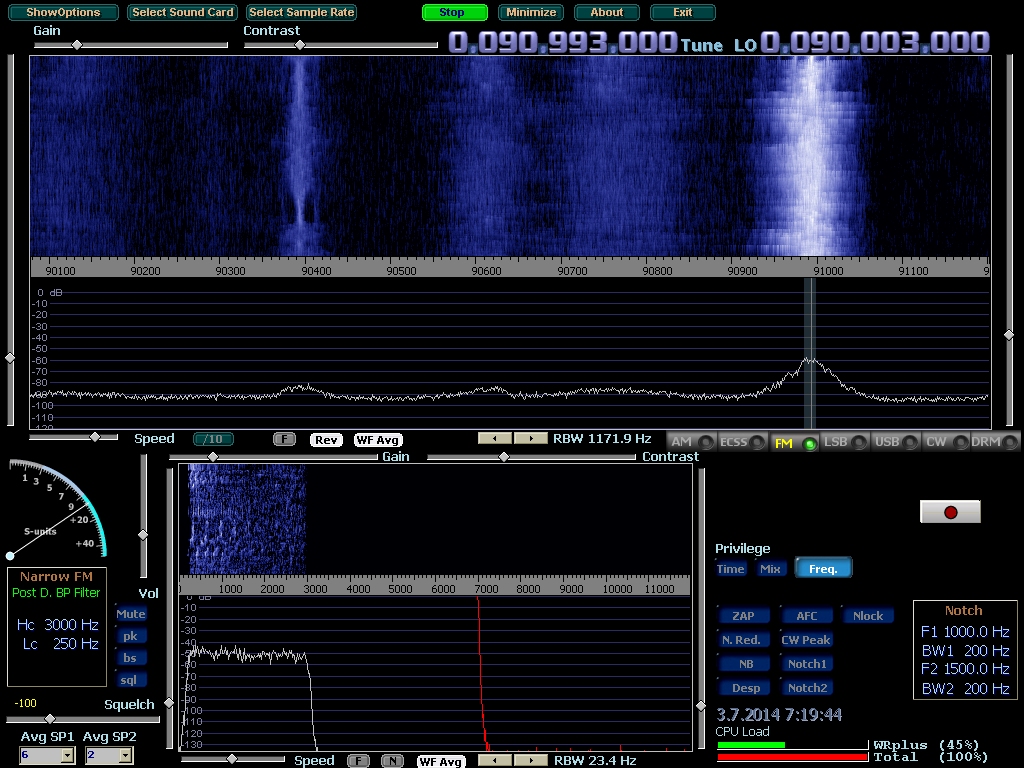Select USB demodulation mode
1024x768 pixels.
tap(895, 442)
